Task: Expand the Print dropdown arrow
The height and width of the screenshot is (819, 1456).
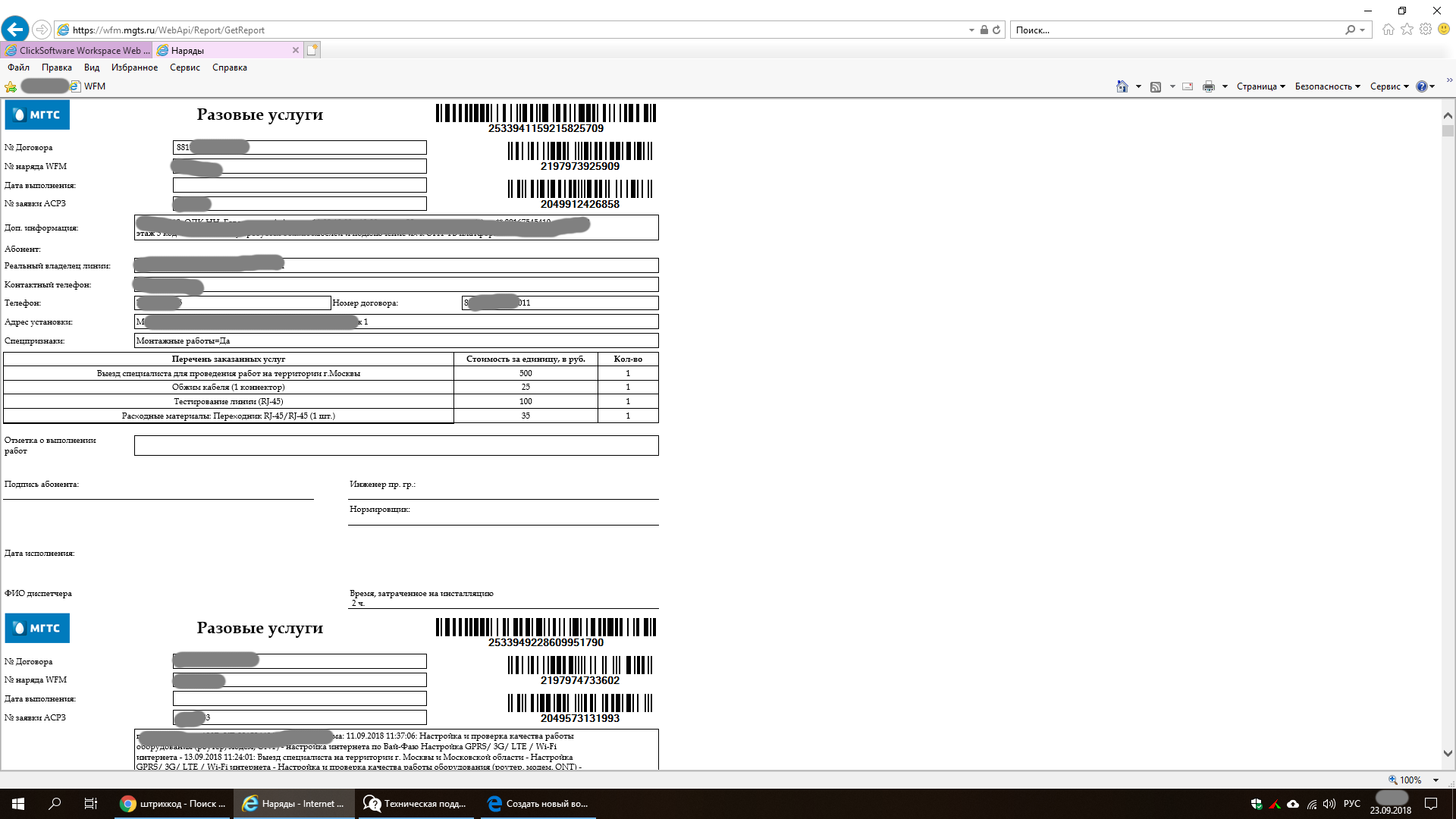Action: tap(1225, 86)
